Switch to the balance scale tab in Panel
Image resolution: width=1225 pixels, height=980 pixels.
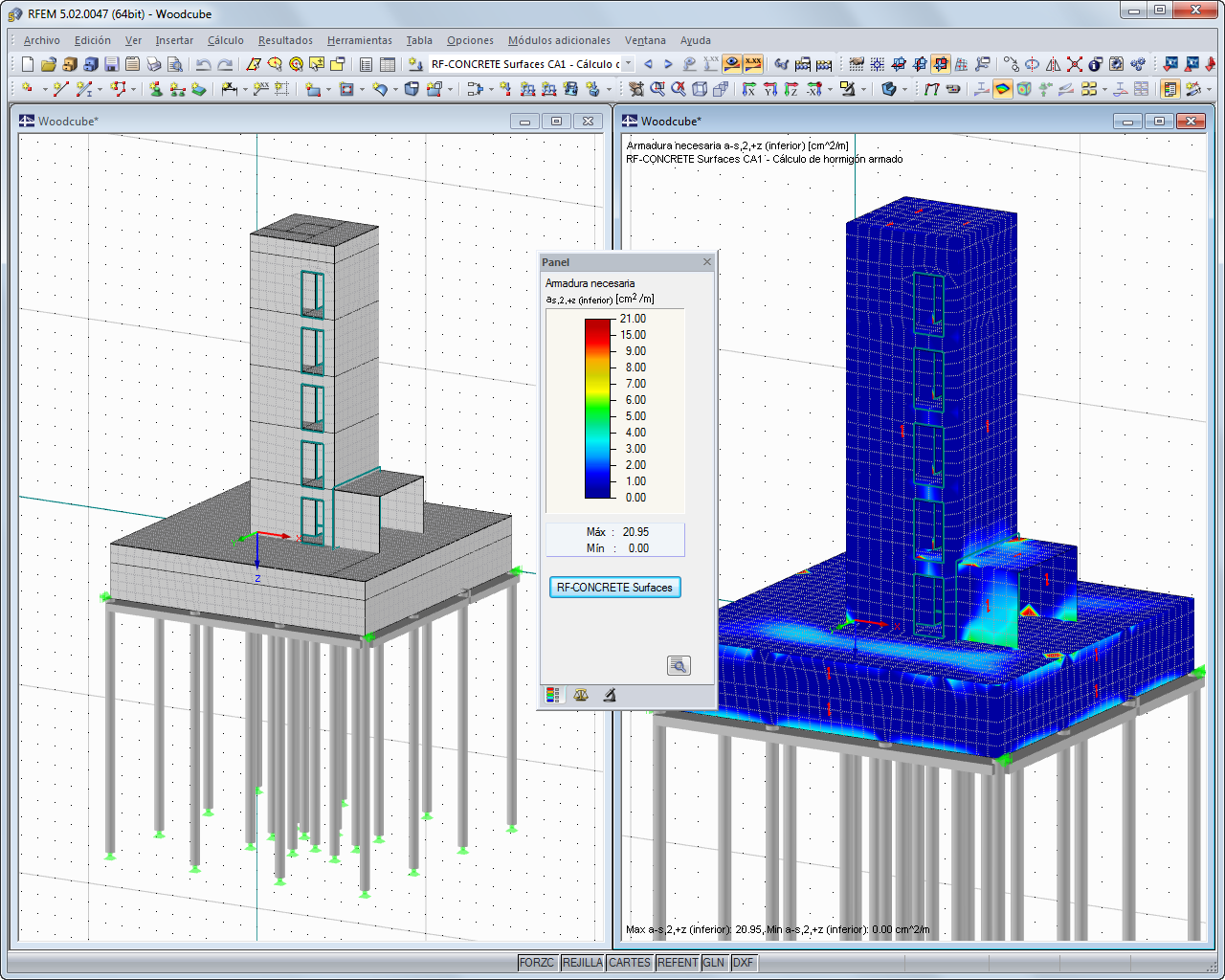[581, 695]
